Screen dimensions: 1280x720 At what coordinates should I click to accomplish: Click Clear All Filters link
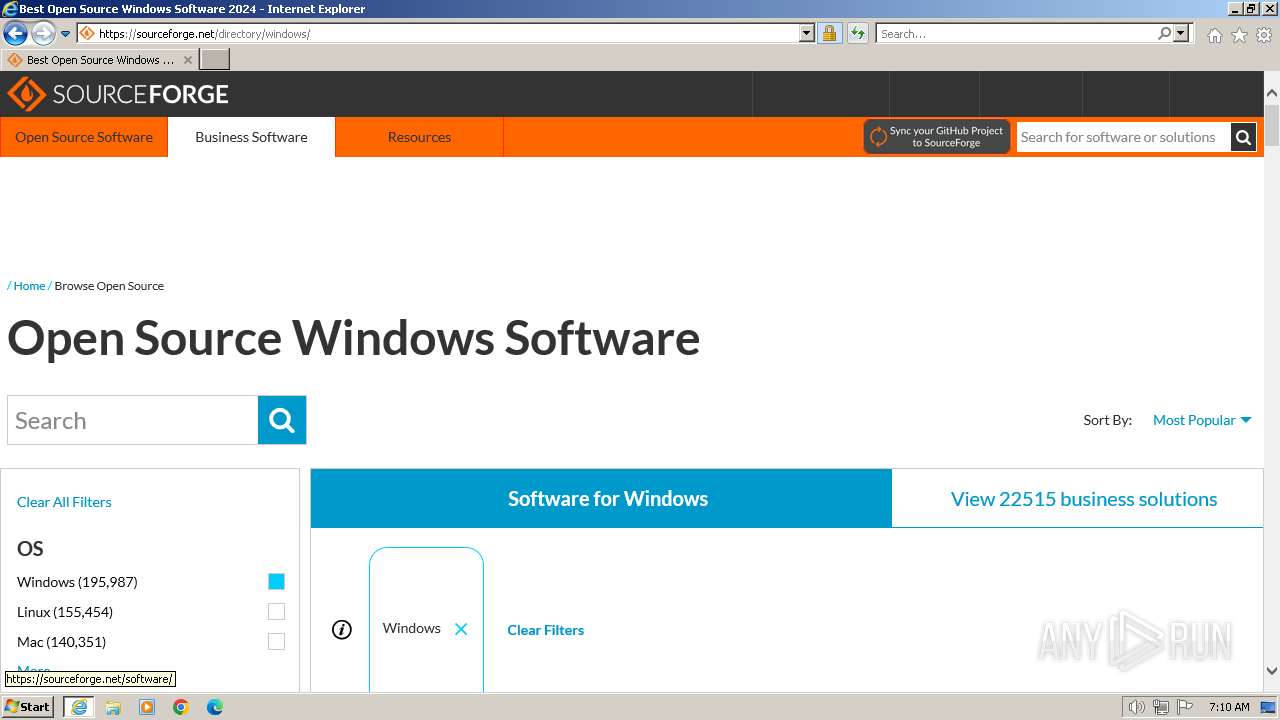[64, 502]
